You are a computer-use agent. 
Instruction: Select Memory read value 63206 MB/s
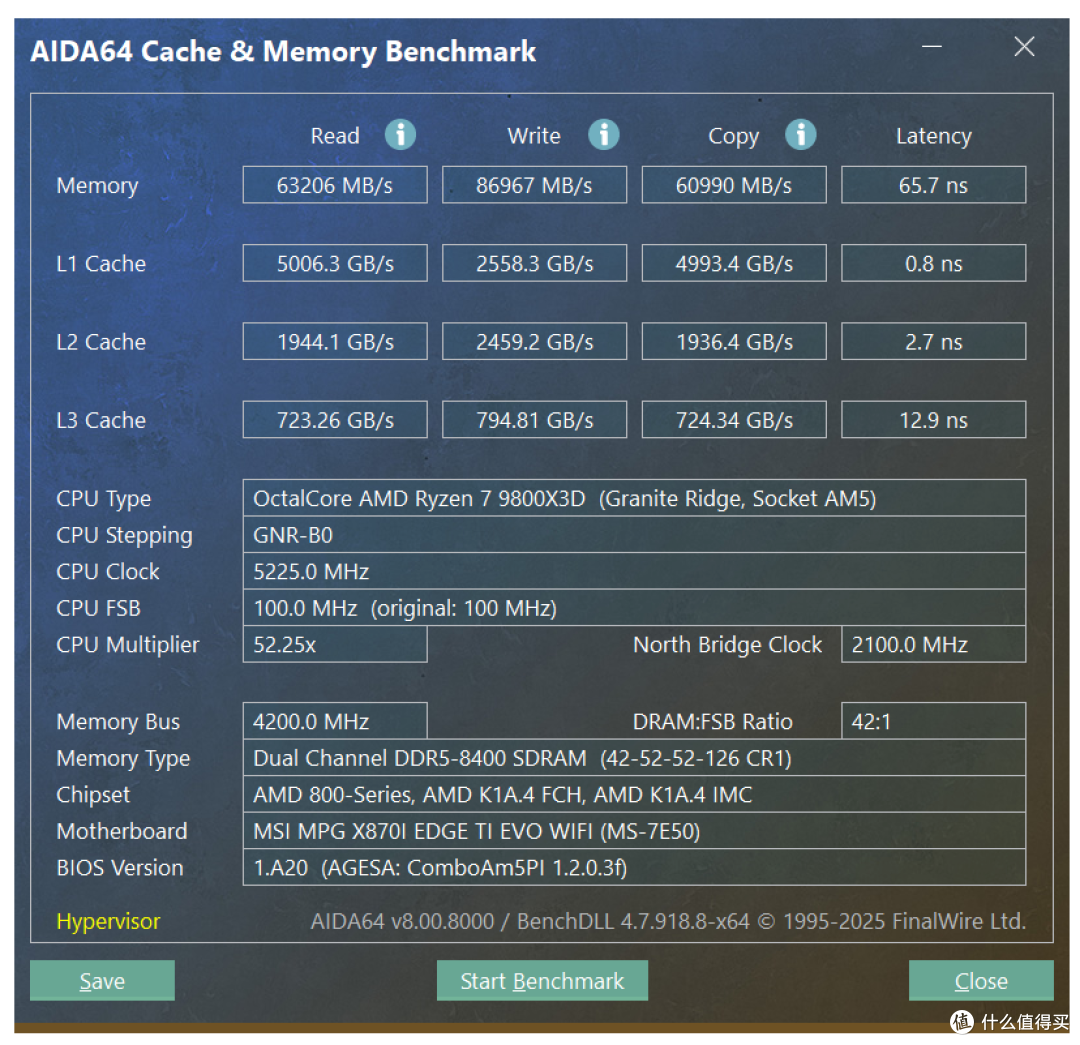tap(335, 185)
